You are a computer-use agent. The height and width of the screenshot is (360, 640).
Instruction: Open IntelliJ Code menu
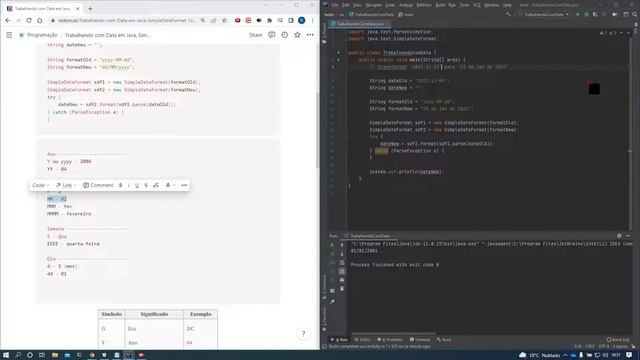point(390,5)
